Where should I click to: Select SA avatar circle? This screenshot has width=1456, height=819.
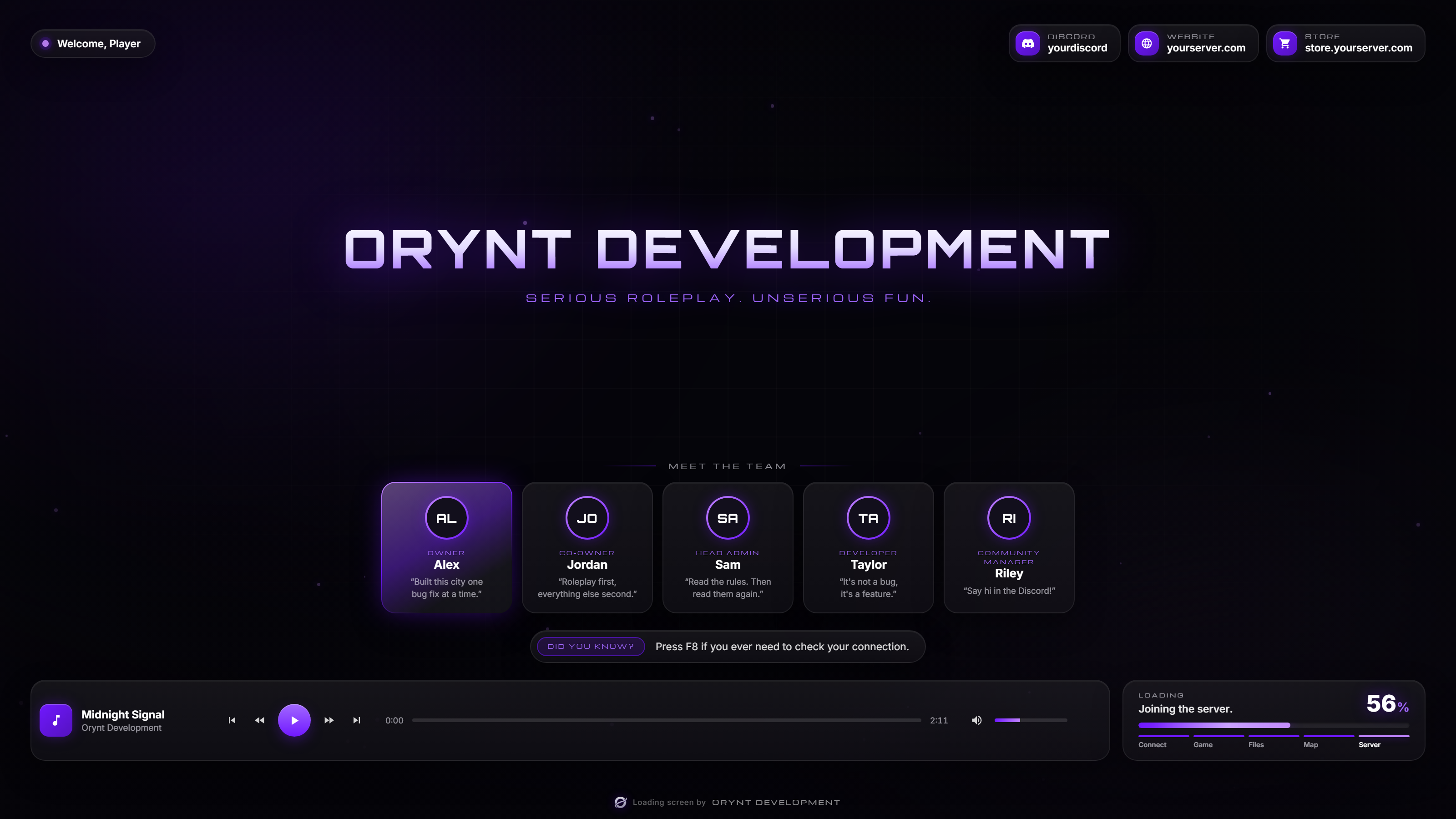click(x=728, y=518)
